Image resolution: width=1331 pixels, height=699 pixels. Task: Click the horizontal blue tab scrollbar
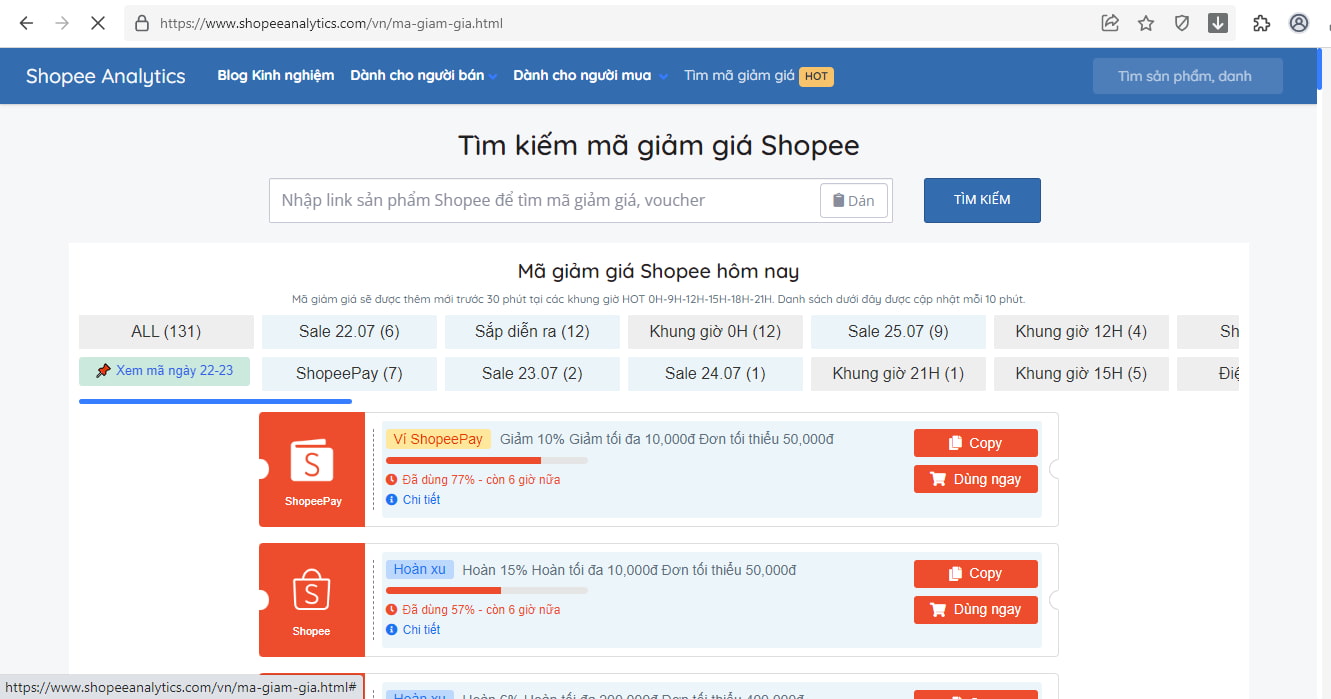[x=215, y=402]
